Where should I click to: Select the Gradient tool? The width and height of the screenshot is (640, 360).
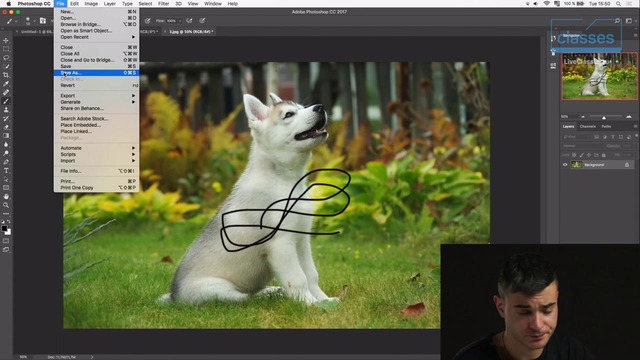coord(6,136)
